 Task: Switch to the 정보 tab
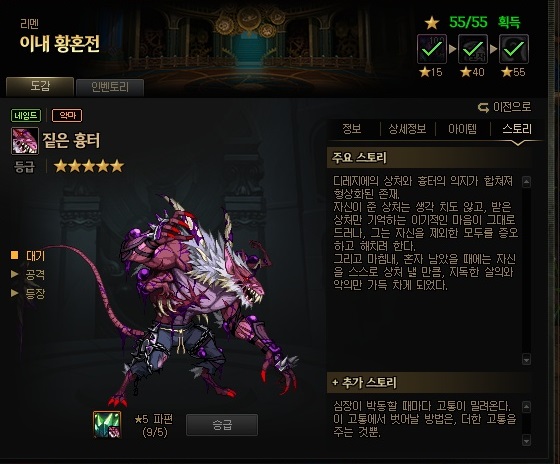coord(352,129)
